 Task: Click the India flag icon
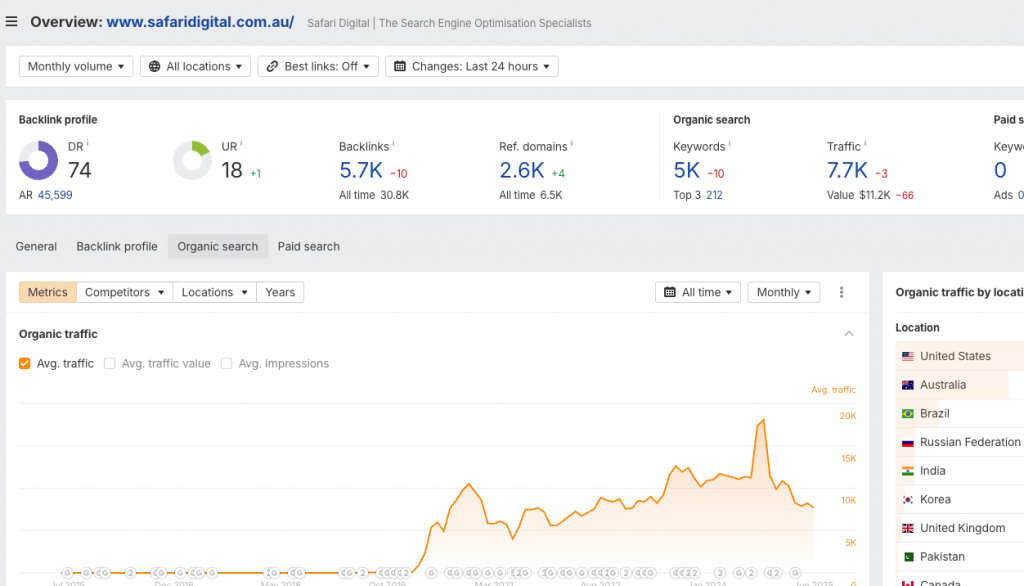(908, 471)
